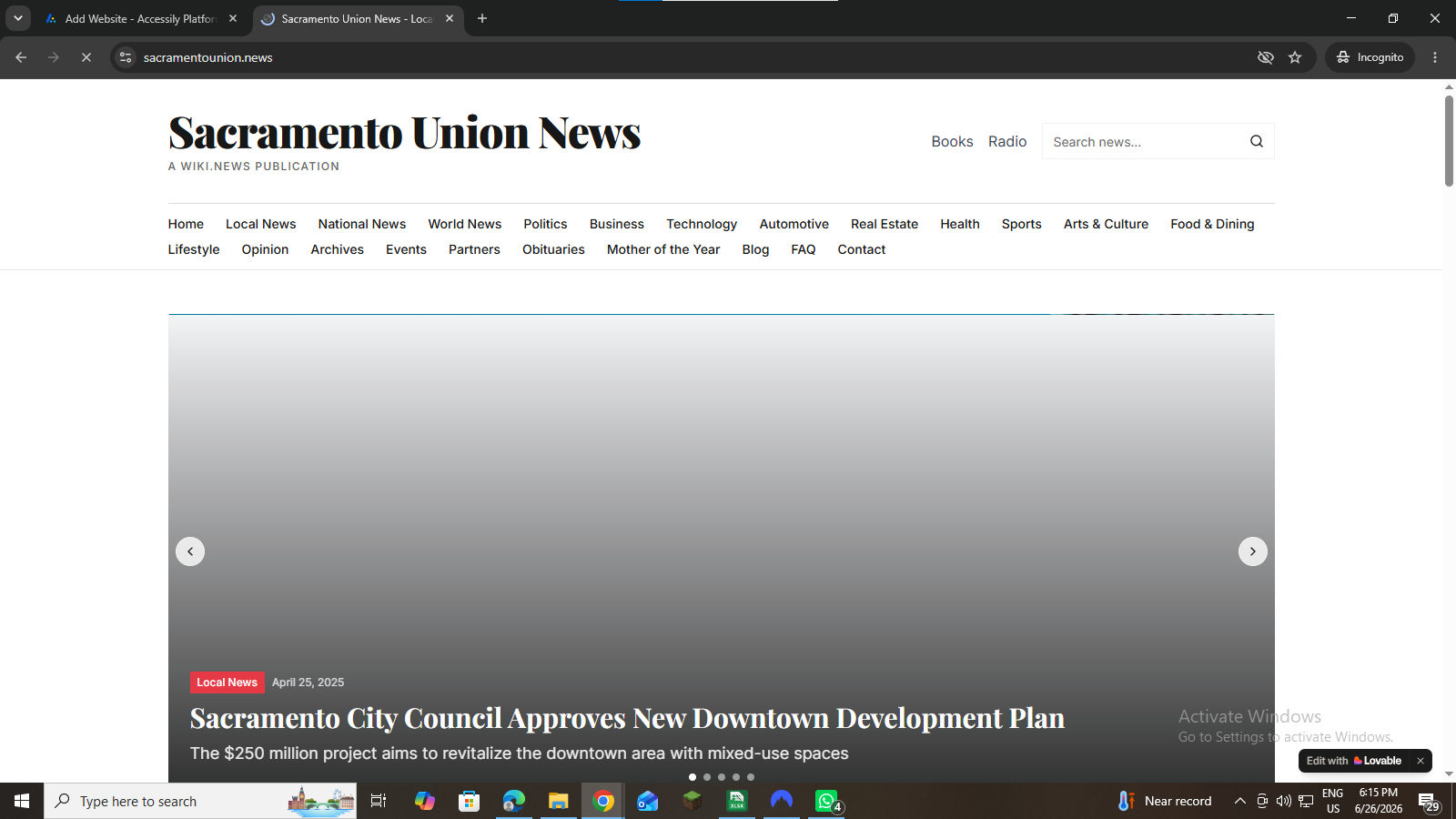Viewport: 1456px width, 819px height.
Task: Click the page vertical scrollbar thumb
Action: (x=1449, y=141)
